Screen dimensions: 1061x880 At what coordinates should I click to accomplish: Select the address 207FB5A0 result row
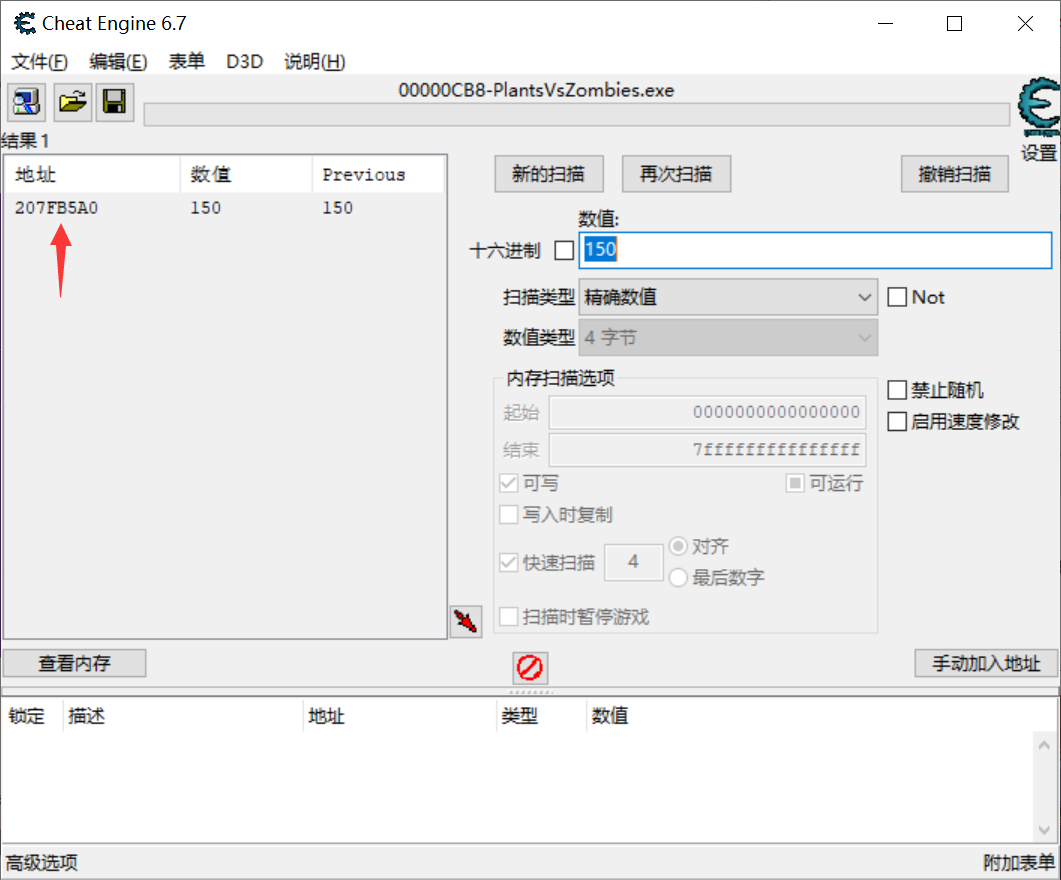(x=225, y=208)
